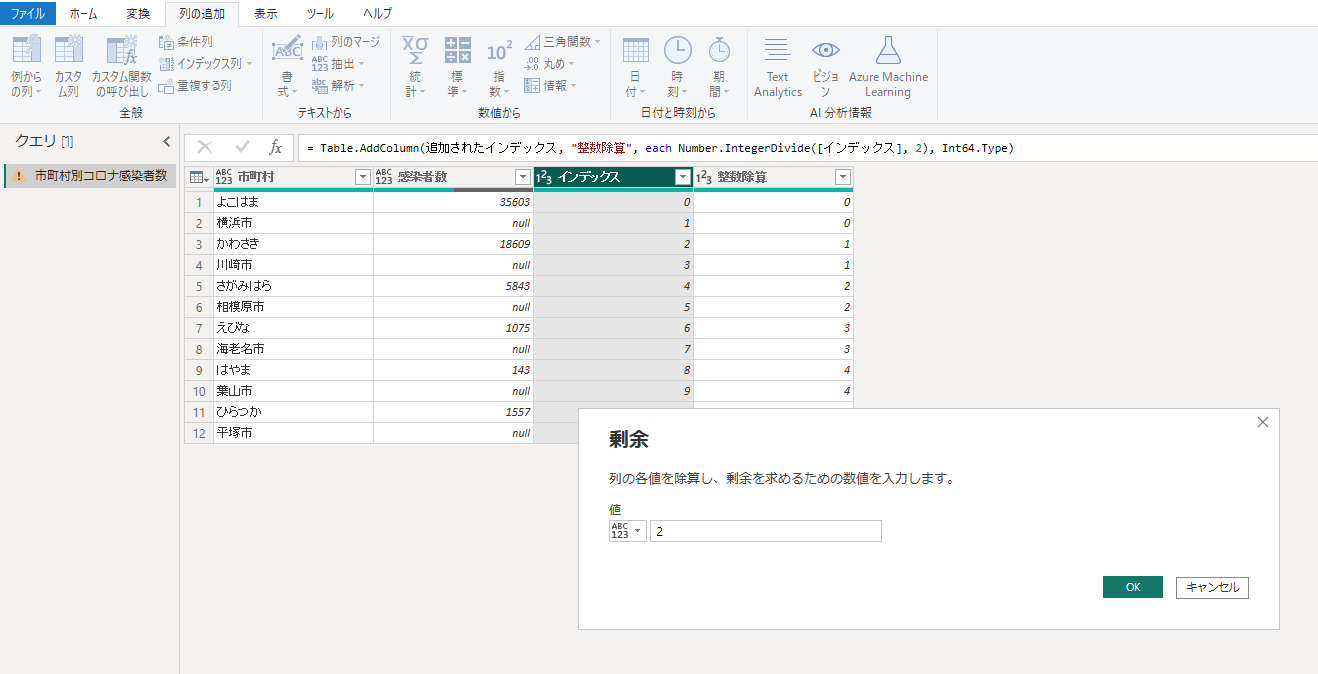Click Invoke Custom Function (カスタム関数の呼び出し) icon
This screenshot has width=1318, height=674.
(x=121, y=50)
